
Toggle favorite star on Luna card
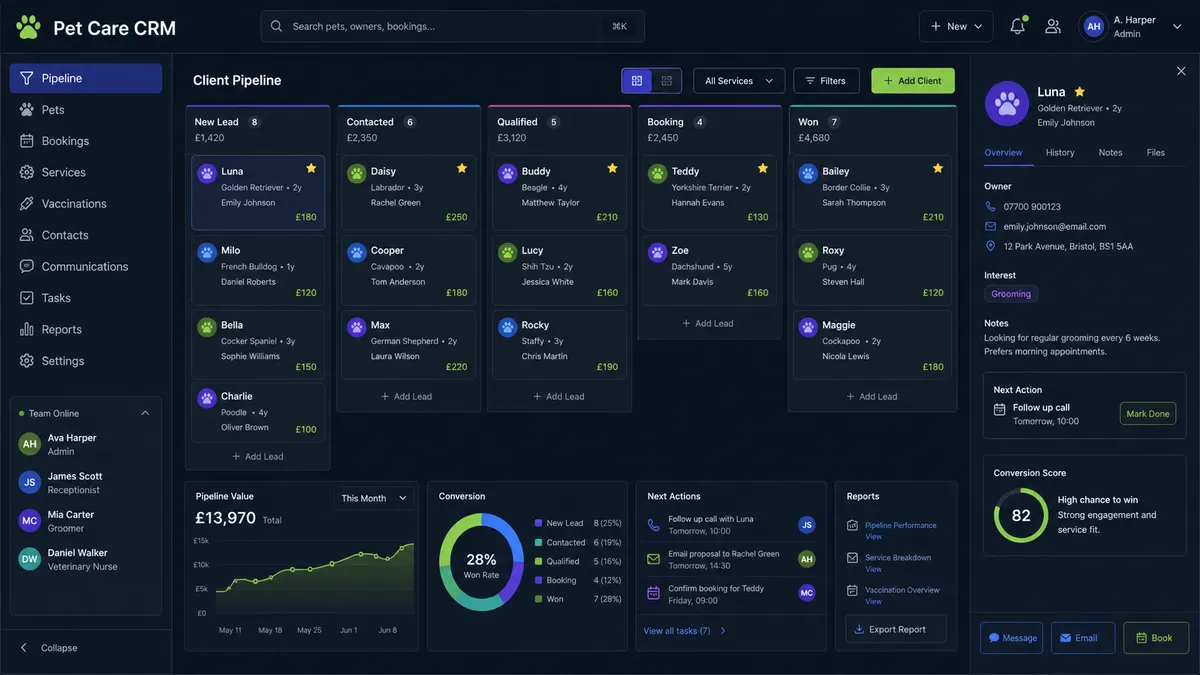pyautogui.click(x=311, y=168)
